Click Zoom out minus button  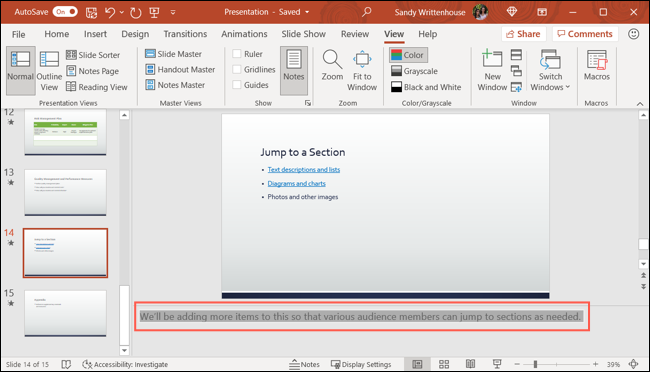[517, 364]
